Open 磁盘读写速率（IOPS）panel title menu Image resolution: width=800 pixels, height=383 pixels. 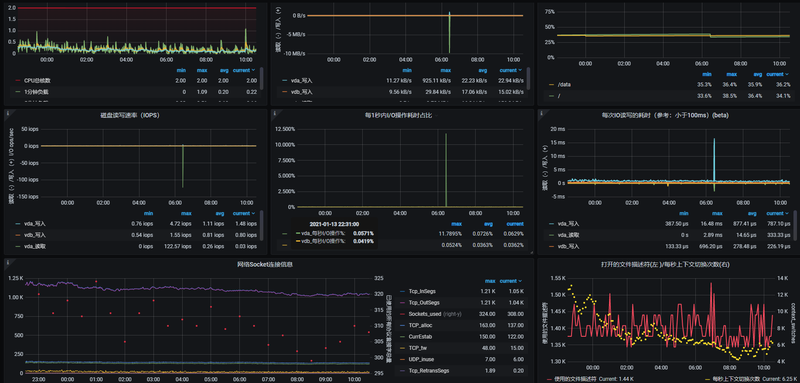[x=136, y=115]
